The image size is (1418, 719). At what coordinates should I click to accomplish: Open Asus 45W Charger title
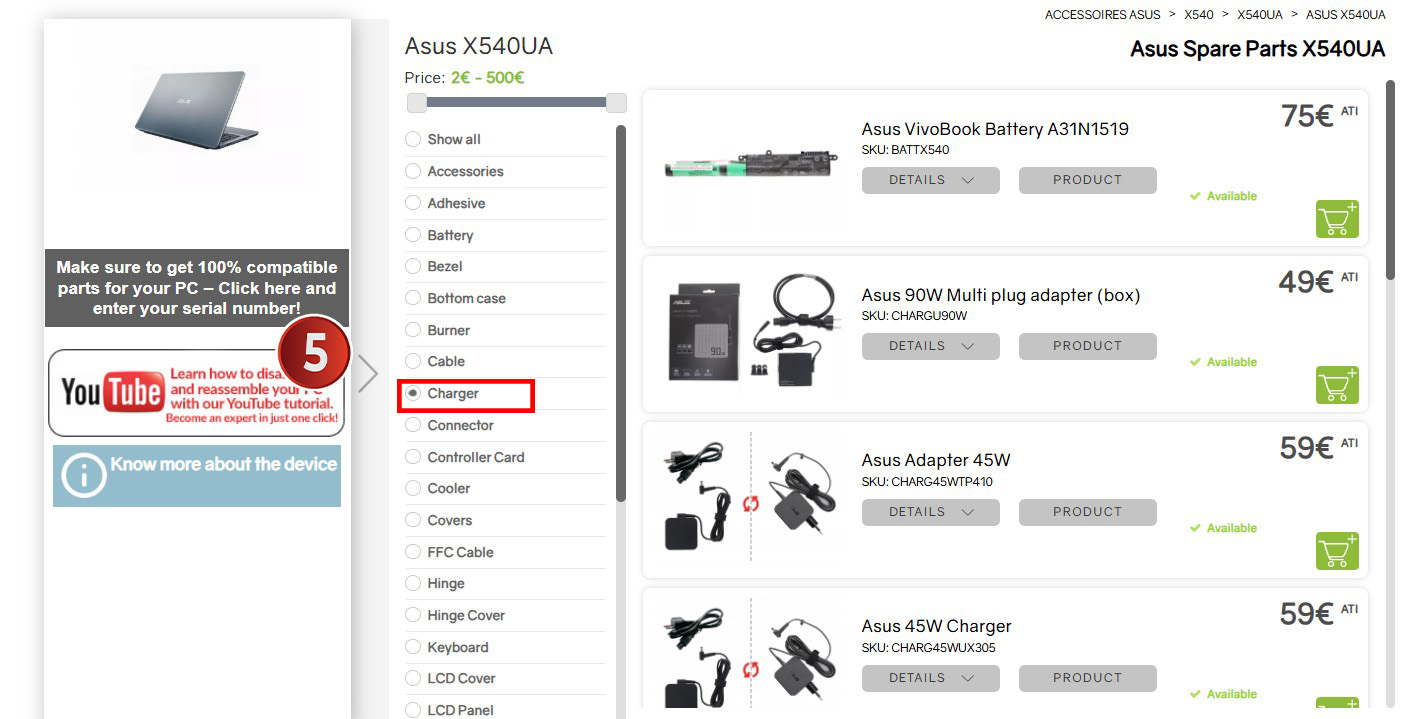(x=937, y=627)
